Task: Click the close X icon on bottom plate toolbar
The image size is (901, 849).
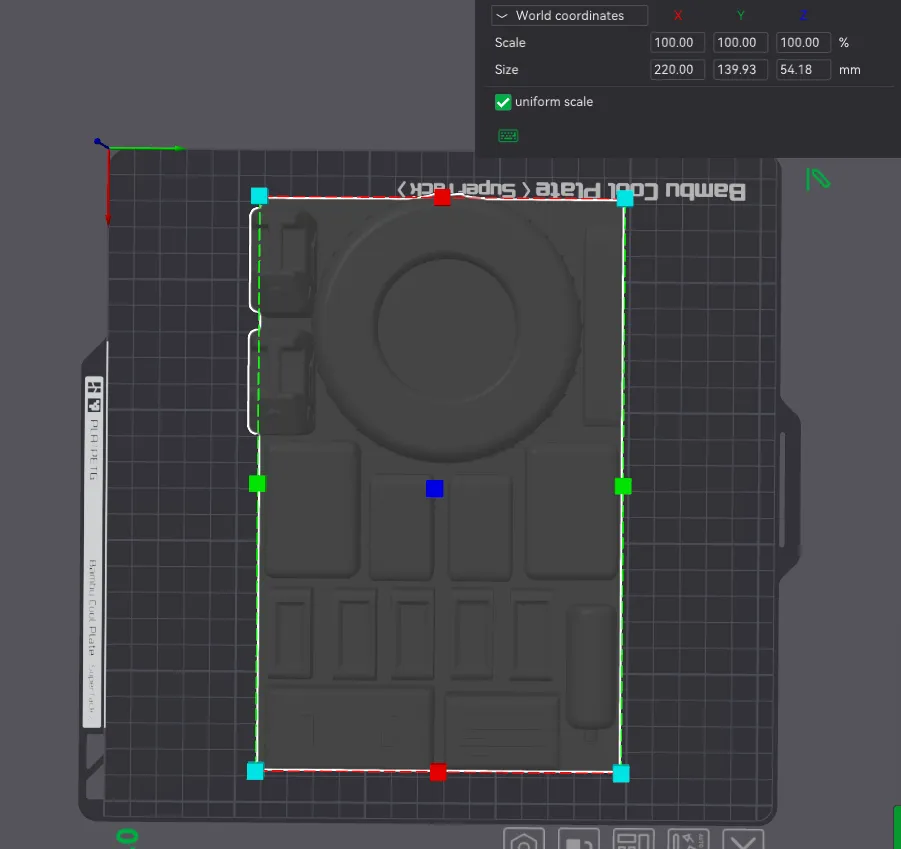Action: tap(742, 840)
